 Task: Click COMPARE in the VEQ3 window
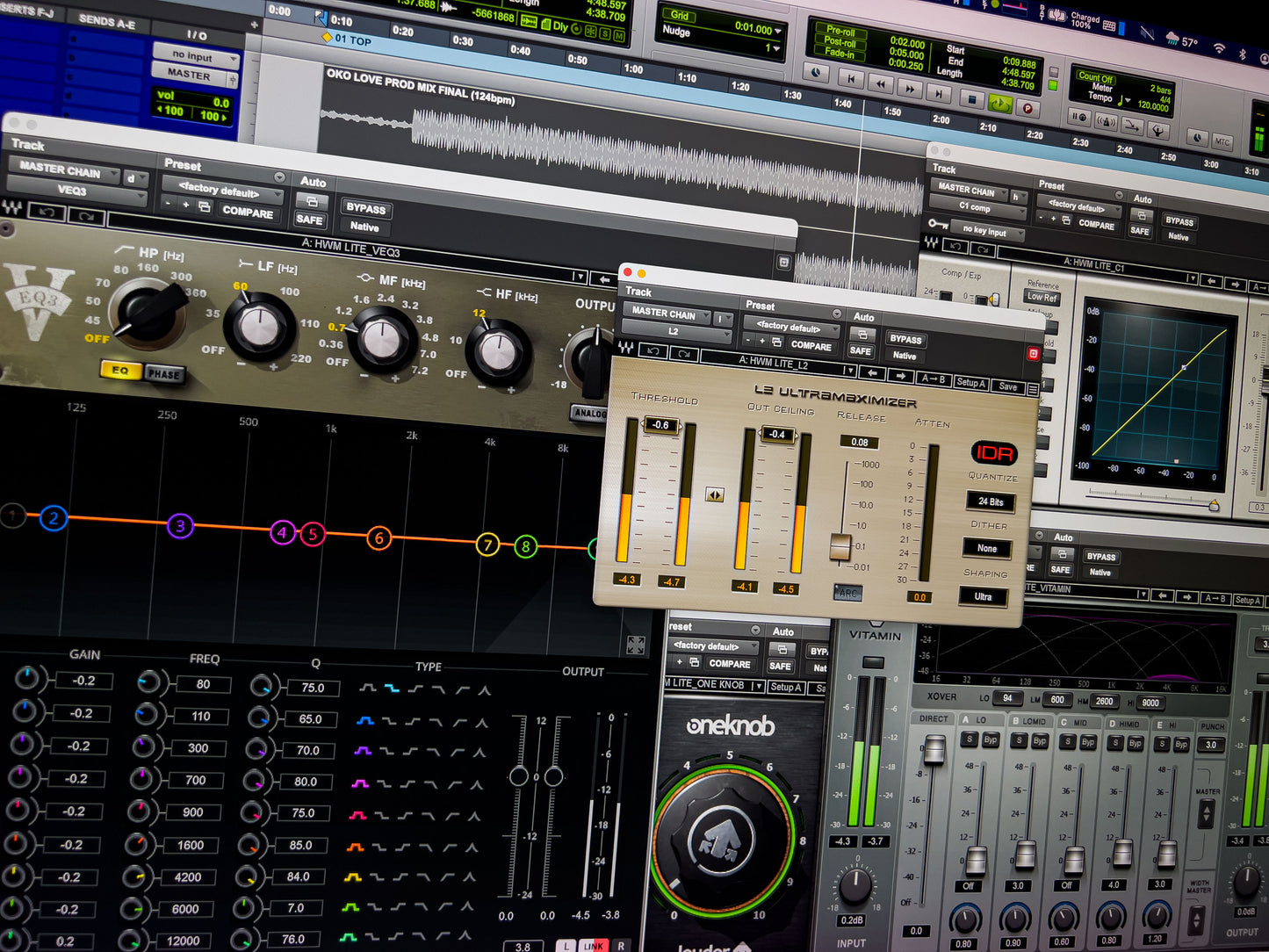click(248, 212)
